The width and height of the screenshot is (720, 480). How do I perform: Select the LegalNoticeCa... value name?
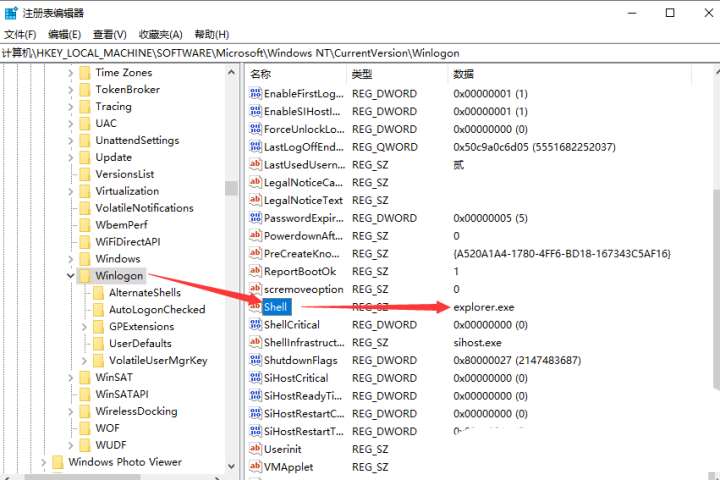304,182
